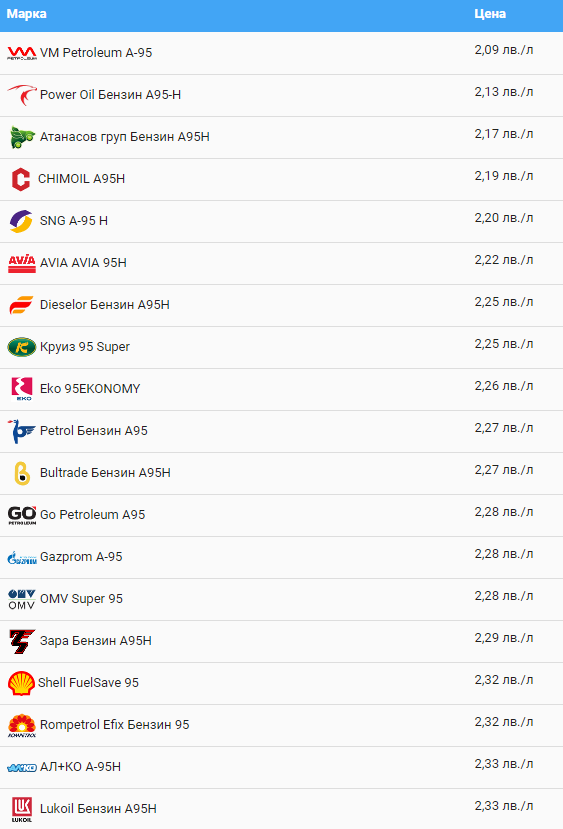The width and height of the screenshot is (563, 829).
Task: Select the Rompetrol sunburst logo
Action: 22,725
